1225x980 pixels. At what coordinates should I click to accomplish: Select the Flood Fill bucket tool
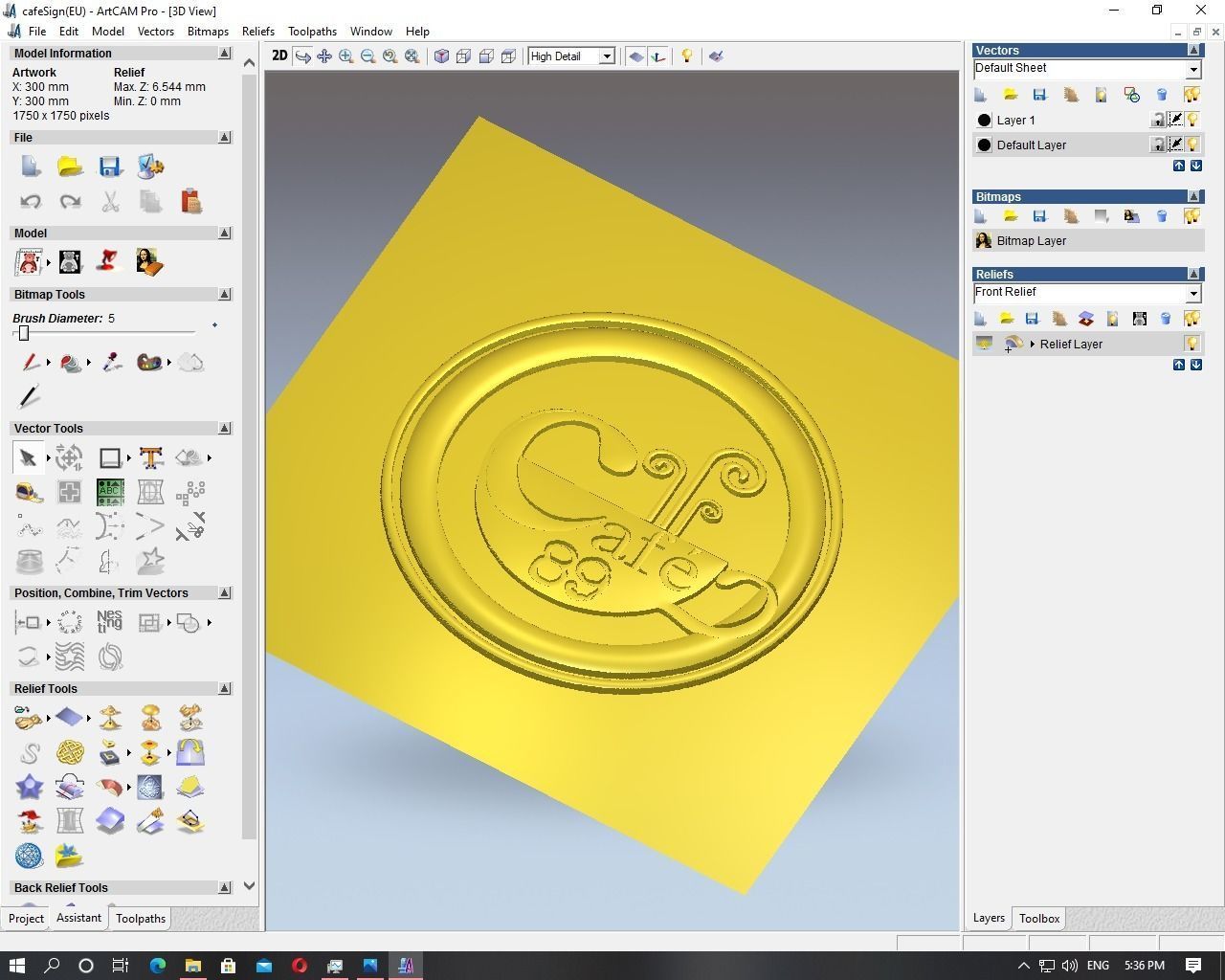tap(70, 362)
